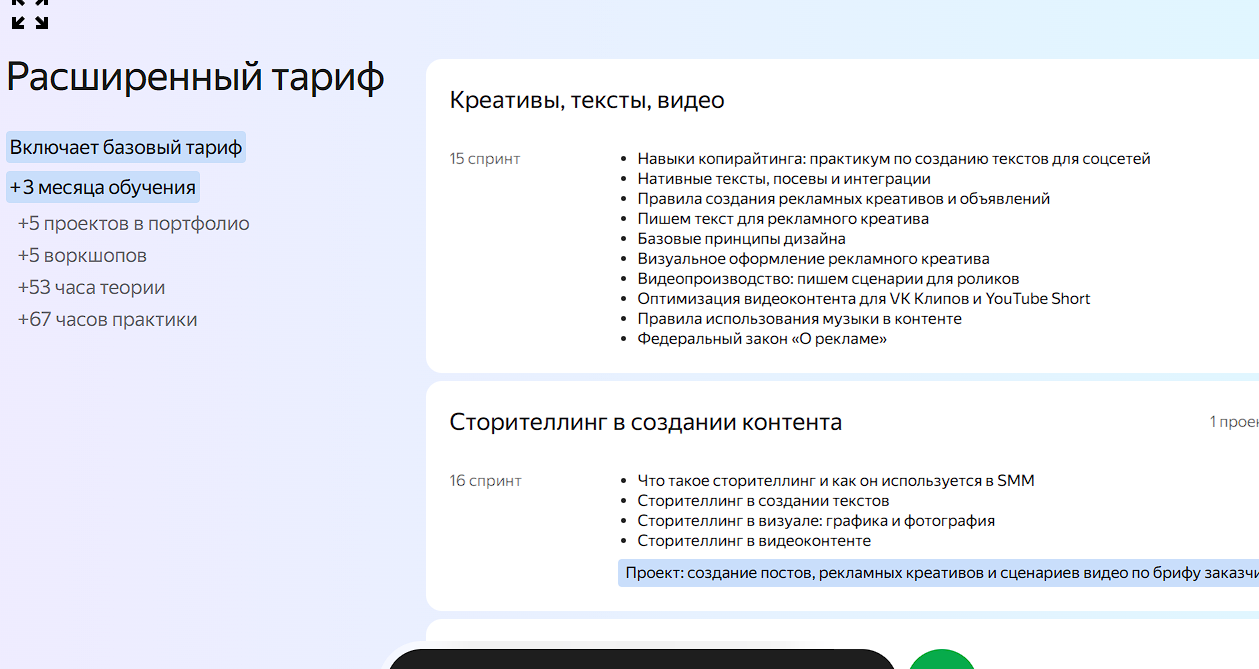1259x669 pixels.
Task: Click the '+3 месяца обучения' highlighted label
Action: point(103,187)
